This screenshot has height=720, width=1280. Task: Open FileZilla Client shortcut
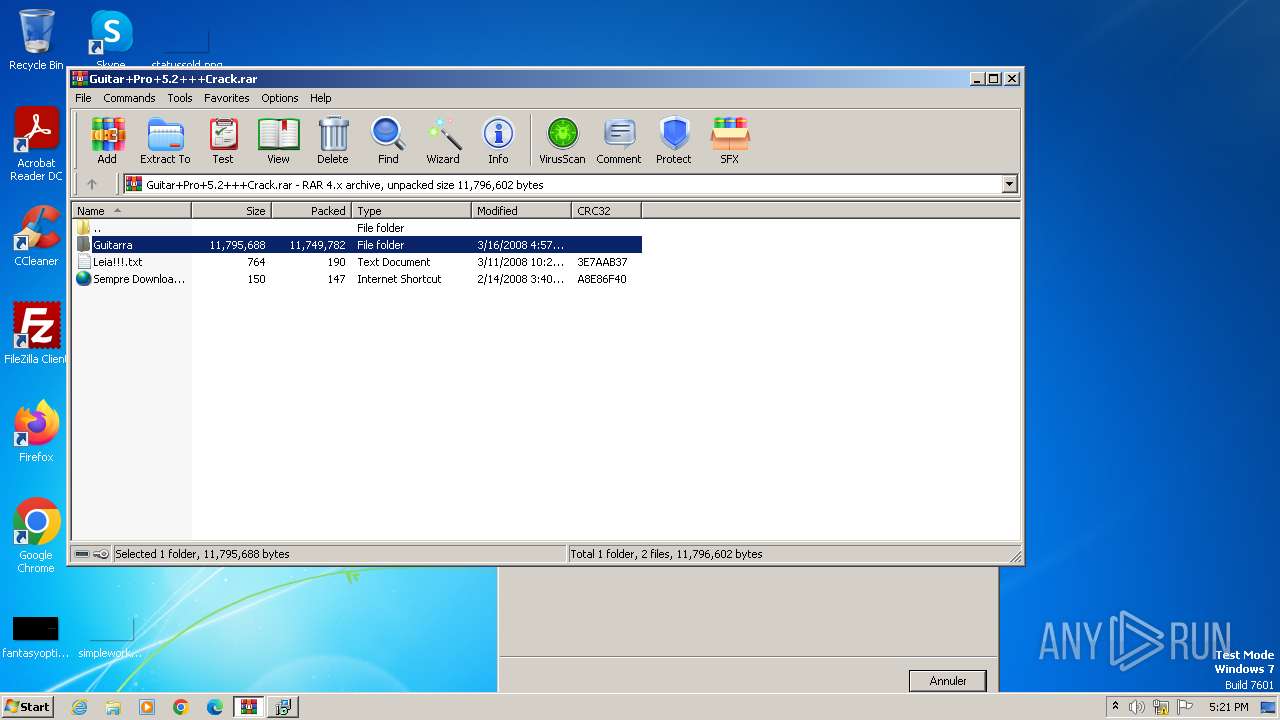tap(36, 334)
